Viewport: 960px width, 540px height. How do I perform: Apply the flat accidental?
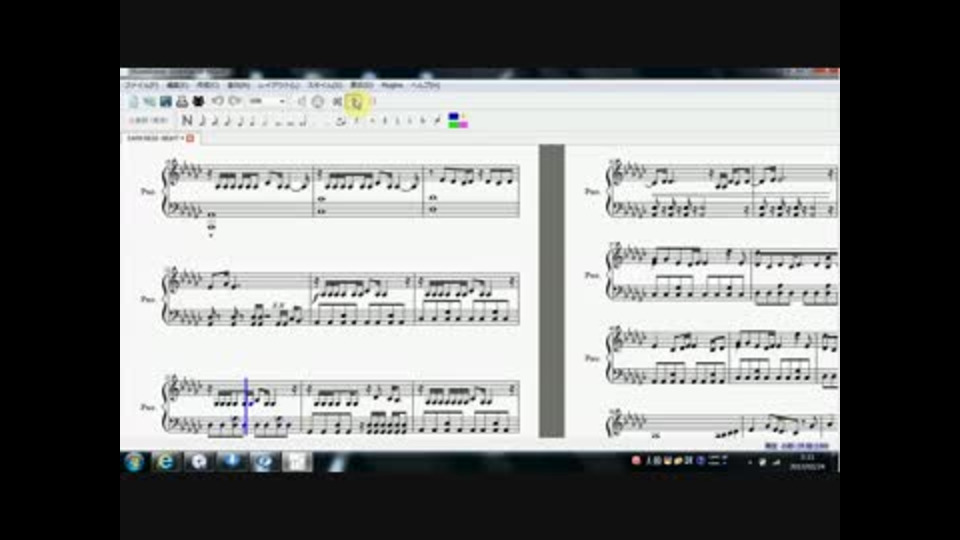410,121
